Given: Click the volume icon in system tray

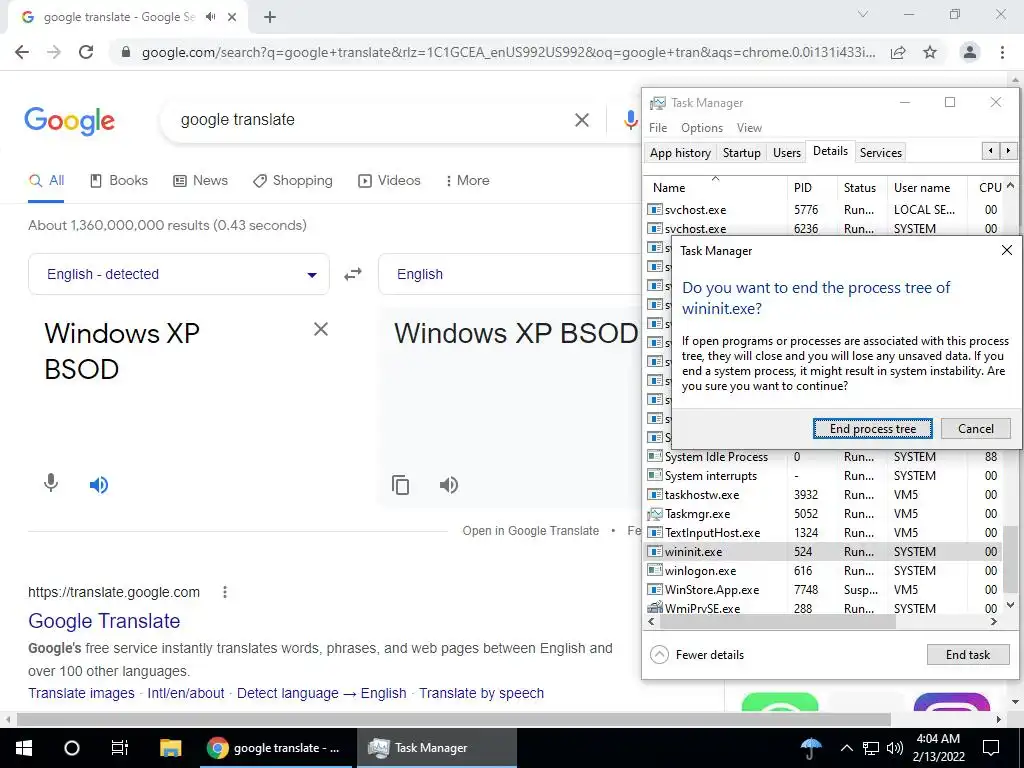Looking at the screenshot, I should (894, 748).
